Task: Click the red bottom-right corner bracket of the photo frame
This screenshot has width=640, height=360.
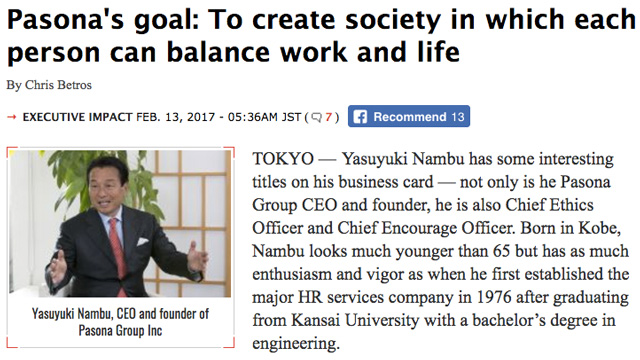Action: tap(229, 343)
